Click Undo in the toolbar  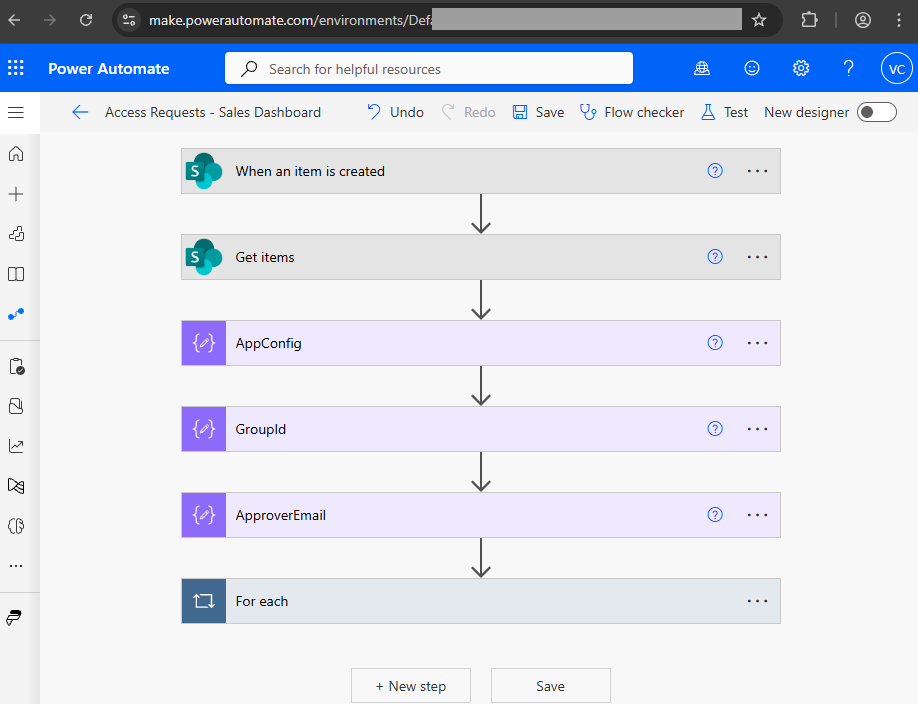(x=395, y=112)
